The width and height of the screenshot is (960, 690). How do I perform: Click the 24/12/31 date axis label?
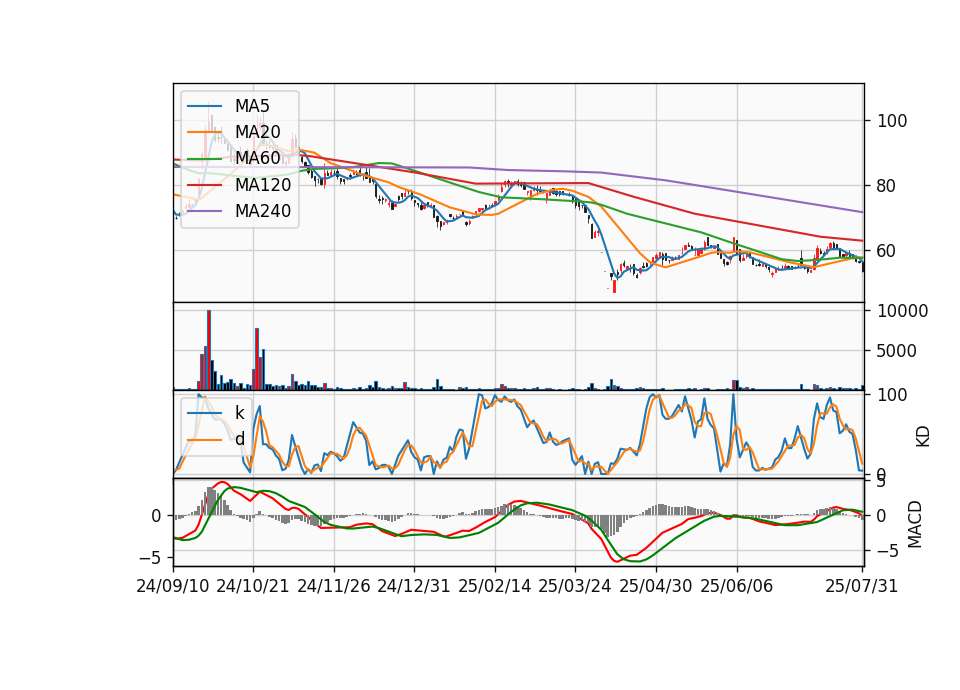point(414,586)
